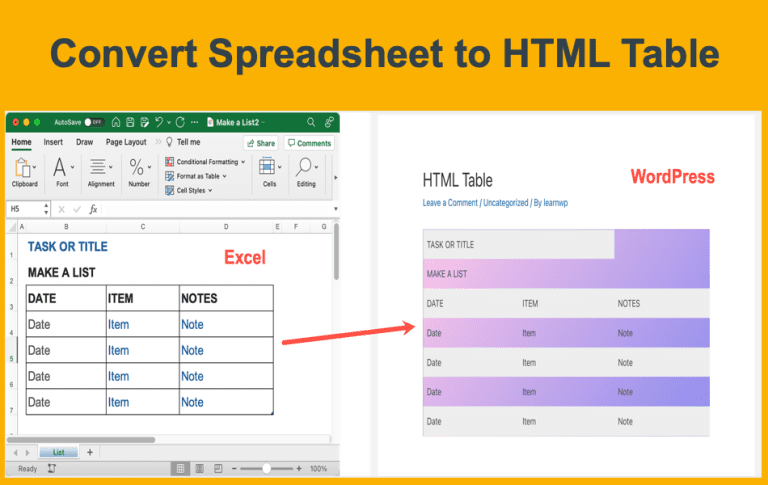Open the Cells group dropdown
768x485 pixels.
pos(270,172)
